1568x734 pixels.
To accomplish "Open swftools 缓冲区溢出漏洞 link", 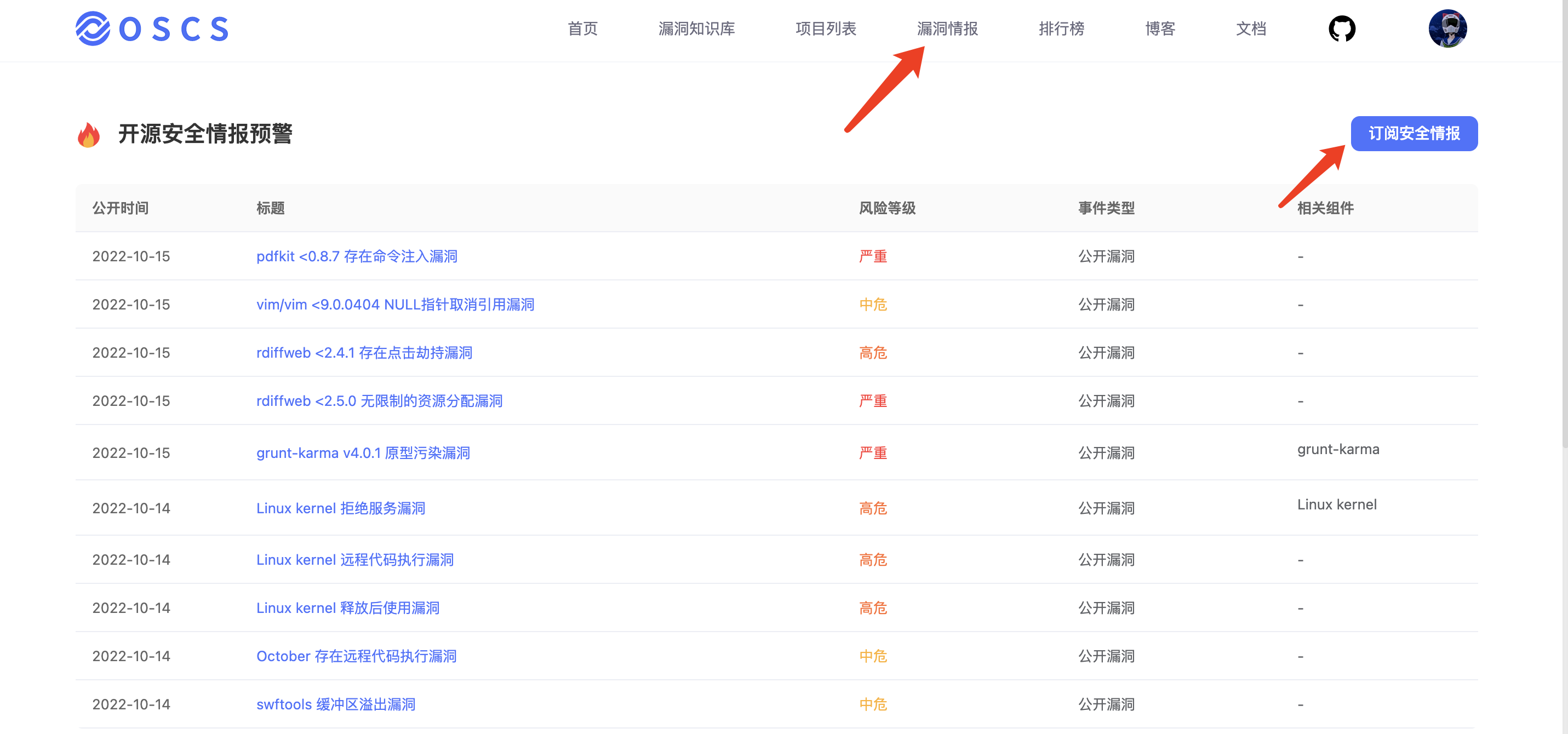I will click(335, 704).
